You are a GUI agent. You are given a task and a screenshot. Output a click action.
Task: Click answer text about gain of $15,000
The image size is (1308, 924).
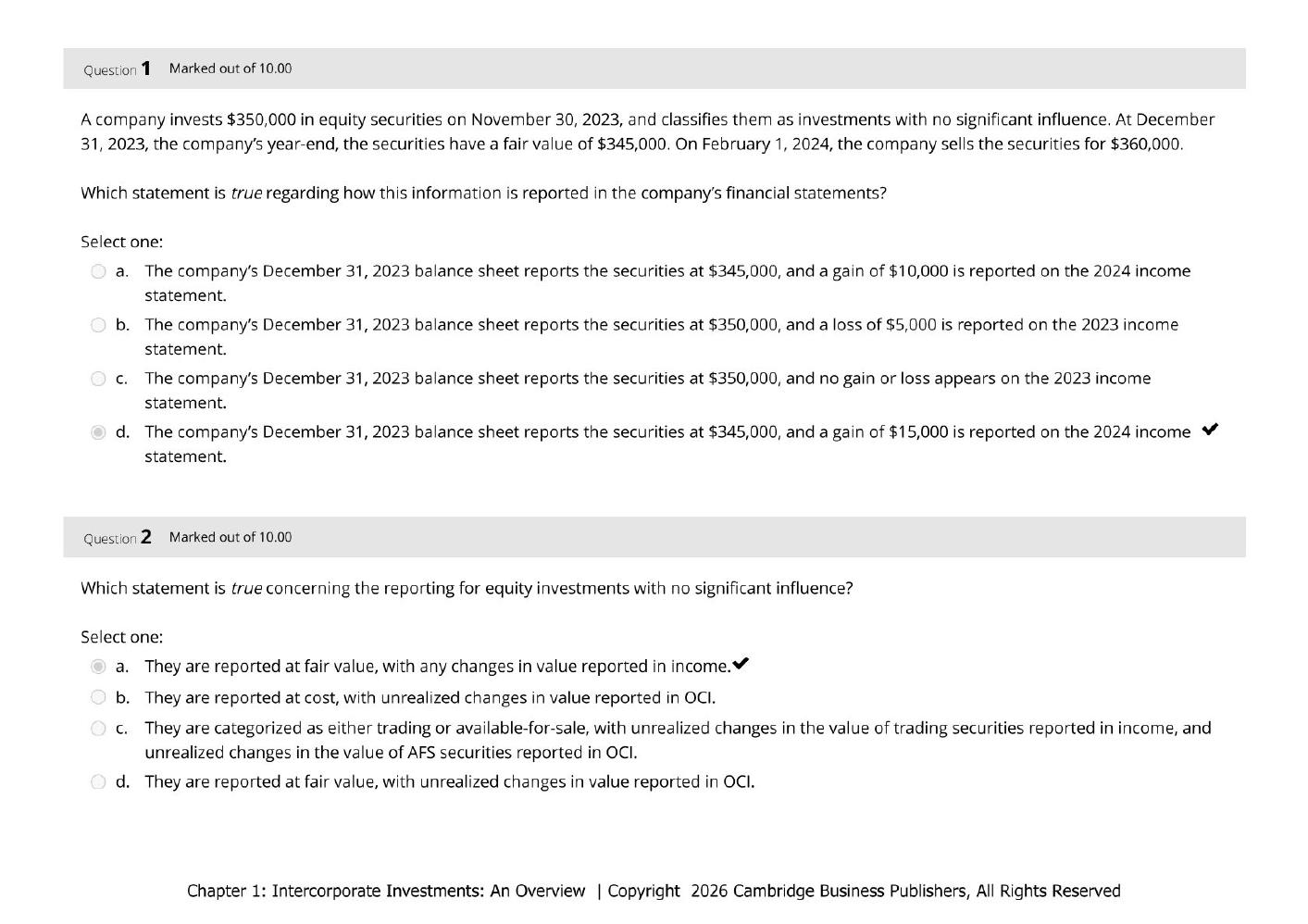click(x=667, y=444)
